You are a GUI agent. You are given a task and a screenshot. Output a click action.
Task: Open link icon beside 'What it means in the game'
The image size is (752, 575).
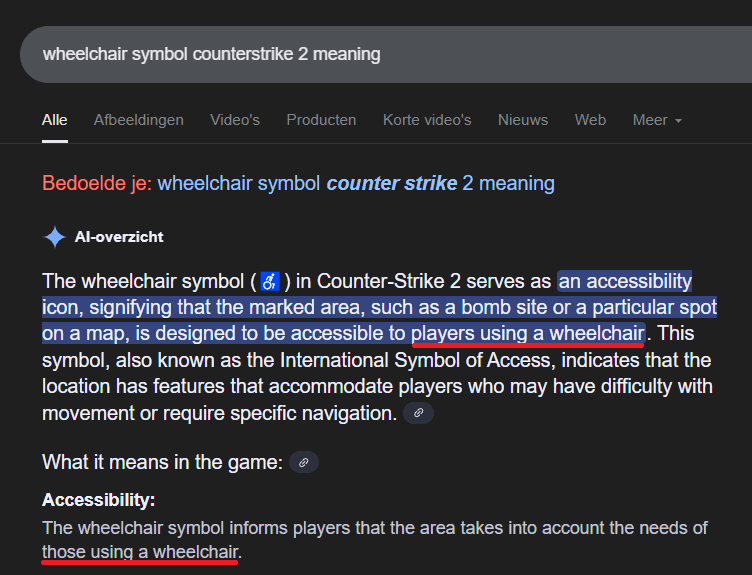[304, 462]
